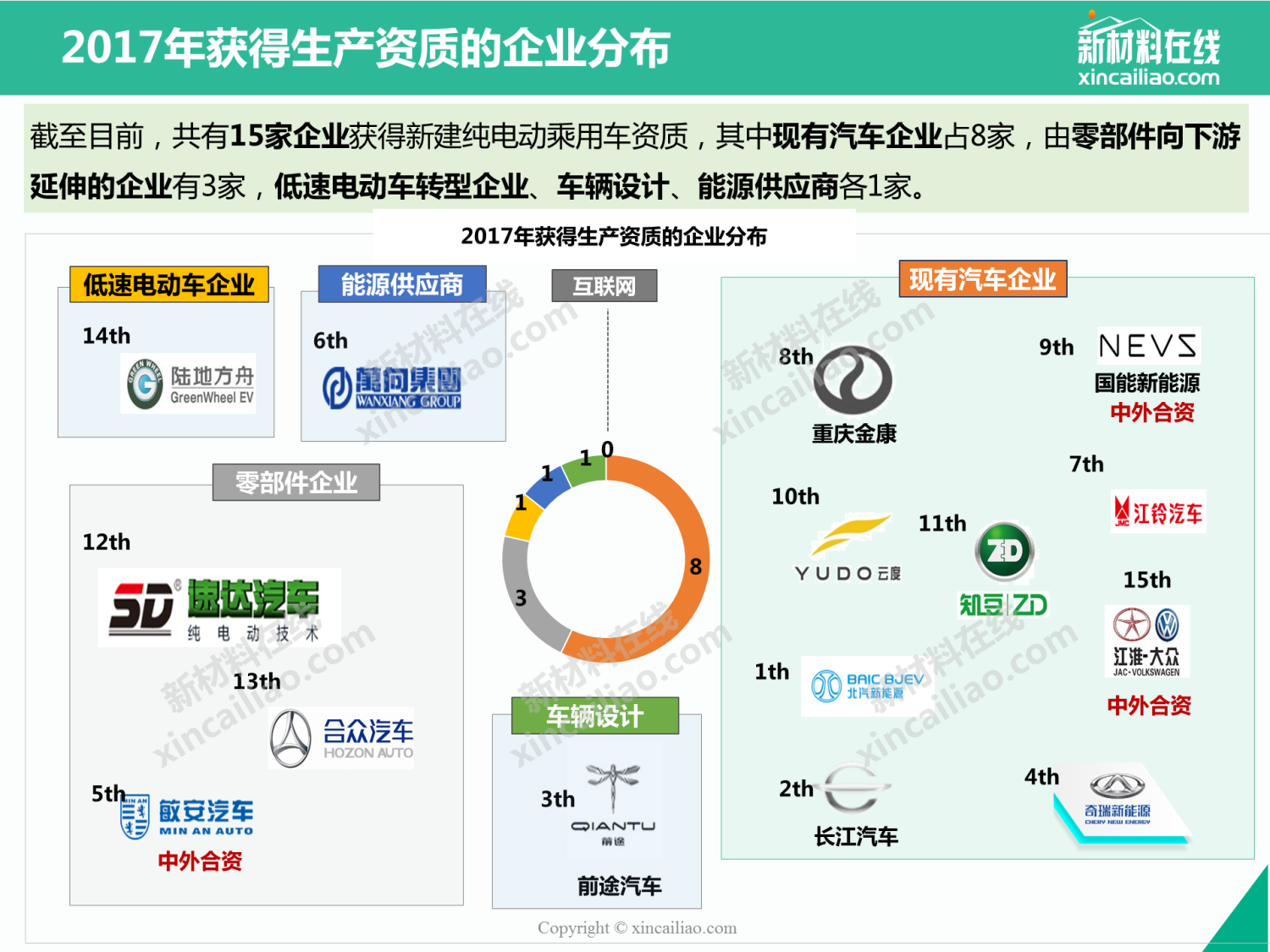
Task: Click the 重庆金康 caption text
Action: pyautogui.click(x=854, y=433)
